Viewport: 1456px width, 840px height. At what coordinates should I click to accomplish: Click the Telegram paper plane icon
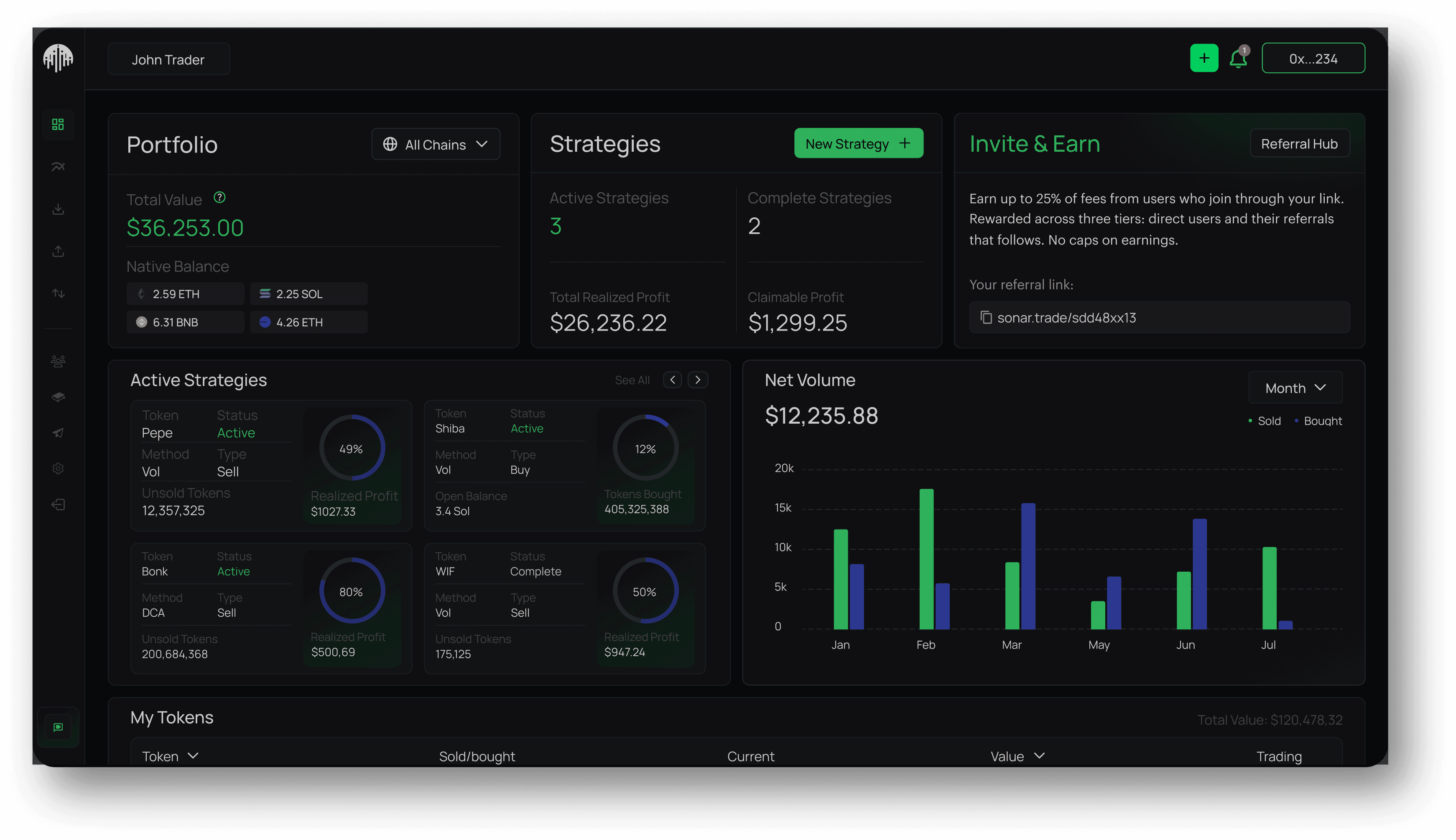tap(58, 433)
